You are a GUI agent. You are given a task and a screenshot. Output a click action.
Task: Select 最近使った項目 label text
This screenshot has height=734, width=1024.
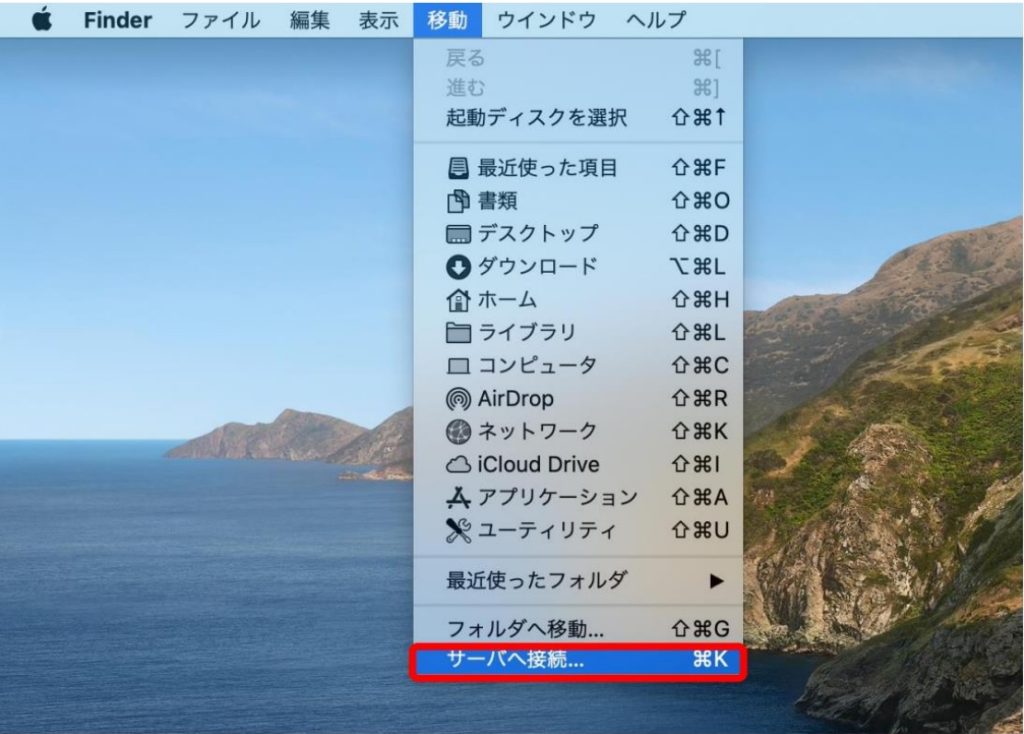(x=548, y=168)
